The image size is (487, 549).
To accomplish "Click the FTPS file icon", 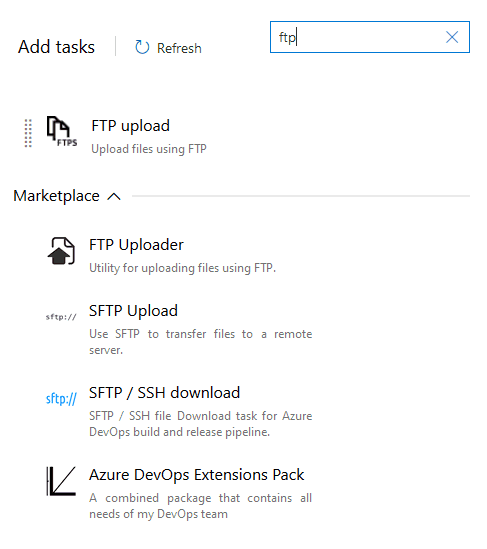I will click(x=62, y=131).
